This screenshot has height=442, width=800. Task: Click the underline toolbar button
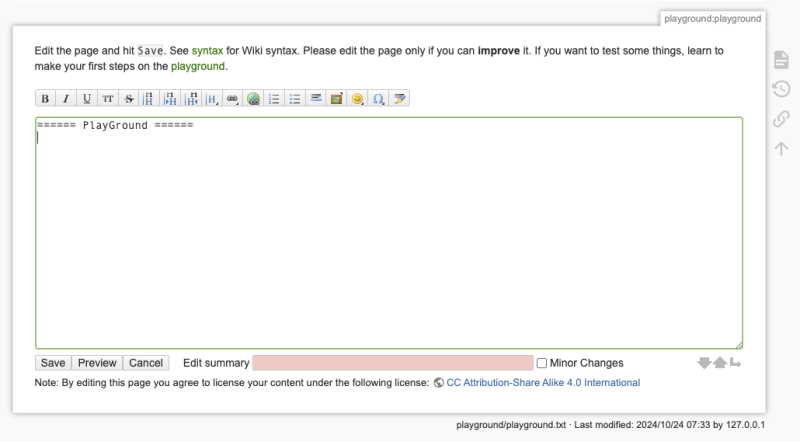[x=87, y=98]
